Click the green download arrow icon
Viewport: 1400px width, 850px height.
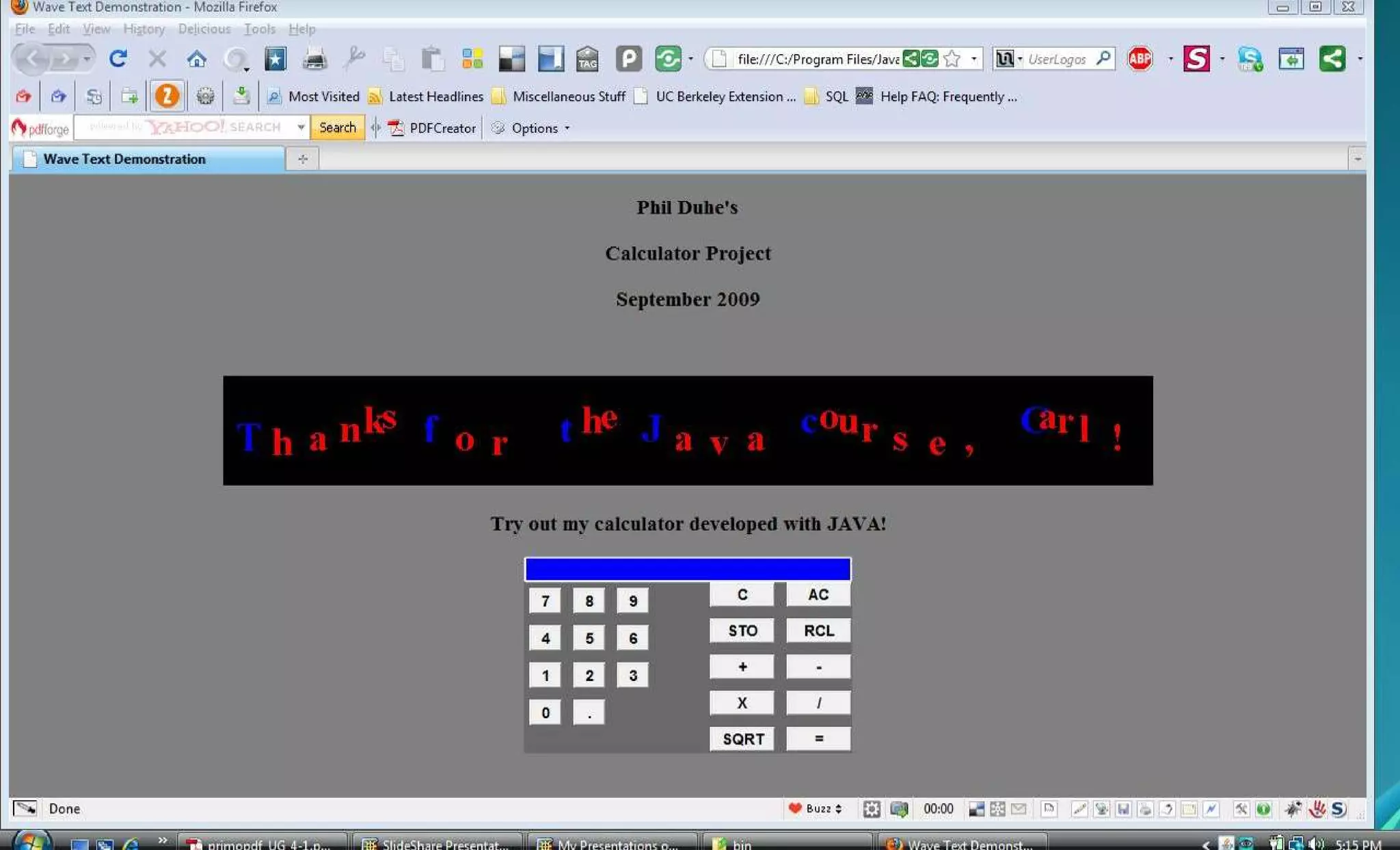(x=241, y=96)
